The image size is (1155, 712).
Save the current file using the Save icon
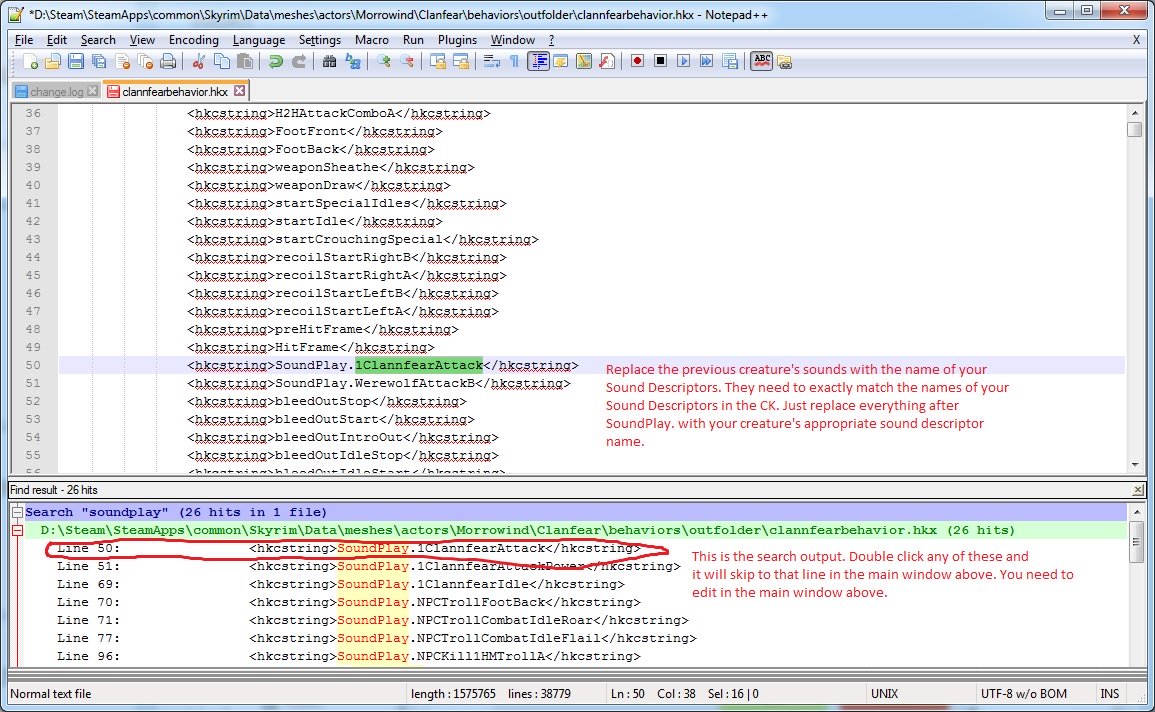coord(75,62)
